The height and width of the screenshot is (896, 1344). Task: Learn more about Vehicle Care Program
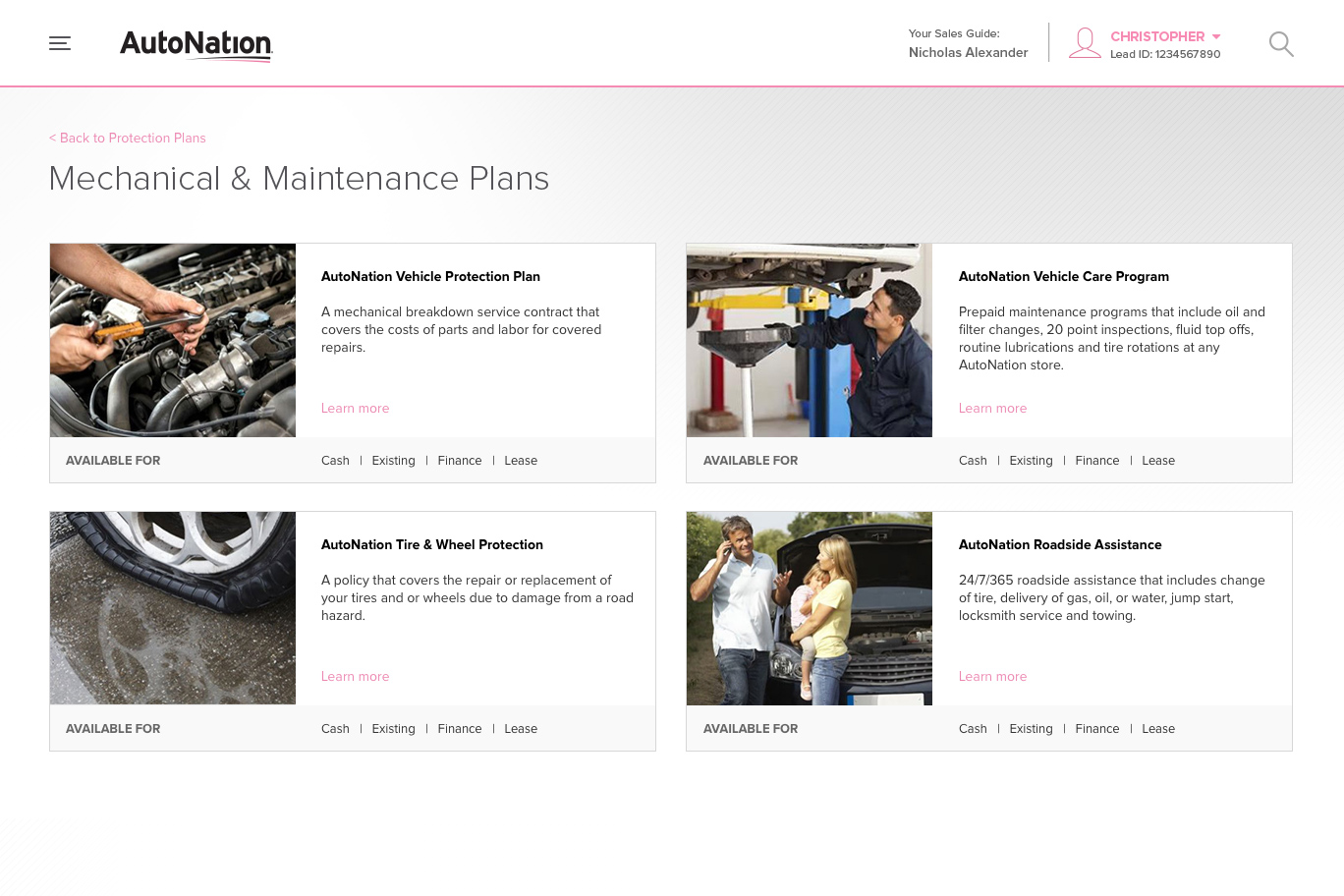[992, 408]
